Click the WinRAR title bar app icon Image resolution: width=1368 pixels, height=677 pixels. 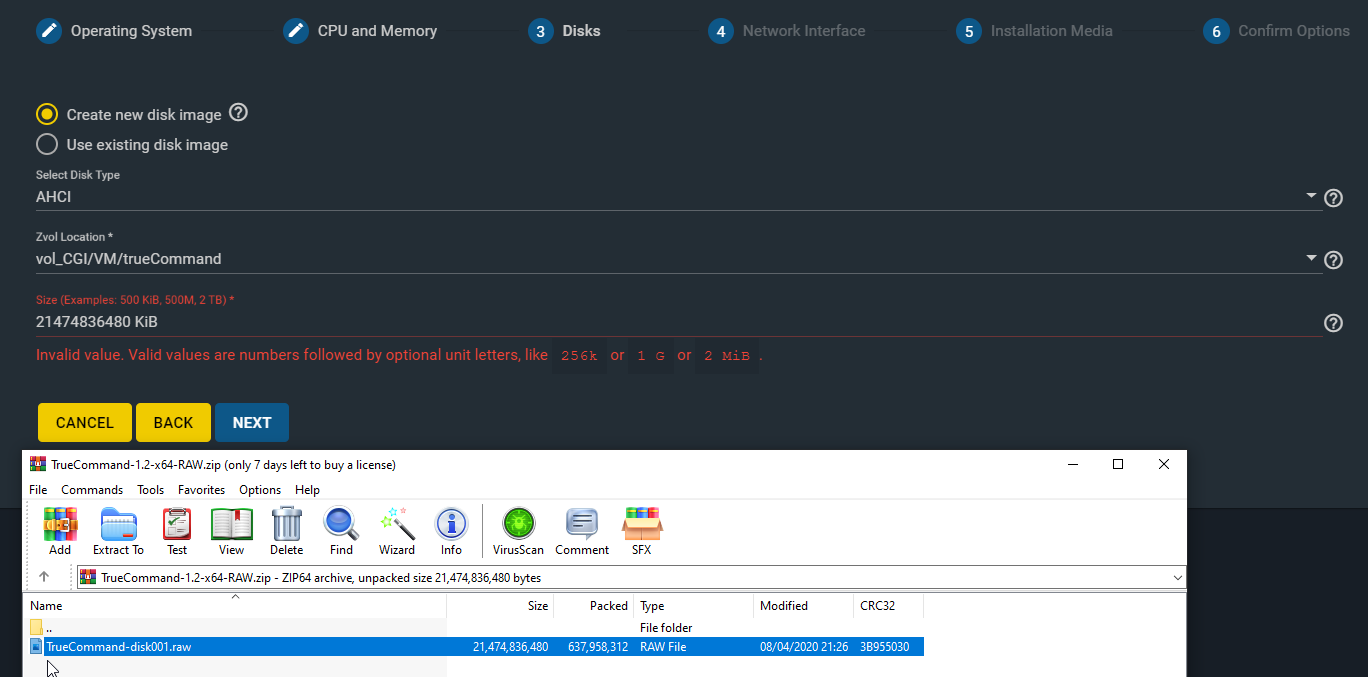pyautogui.click(x=38, y=464)
